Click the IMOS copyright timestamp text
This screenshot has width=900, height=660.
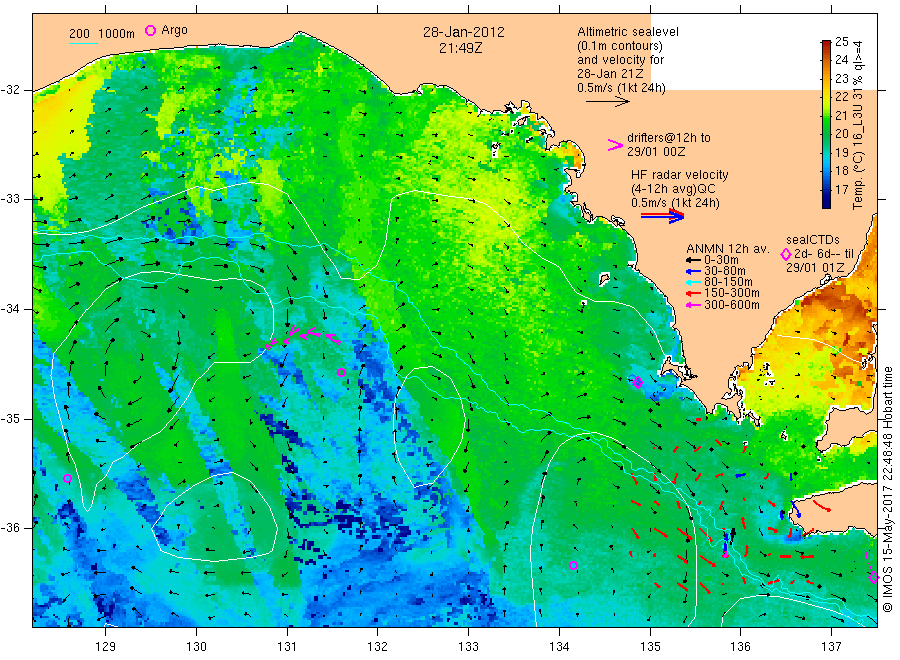point(888,489)
